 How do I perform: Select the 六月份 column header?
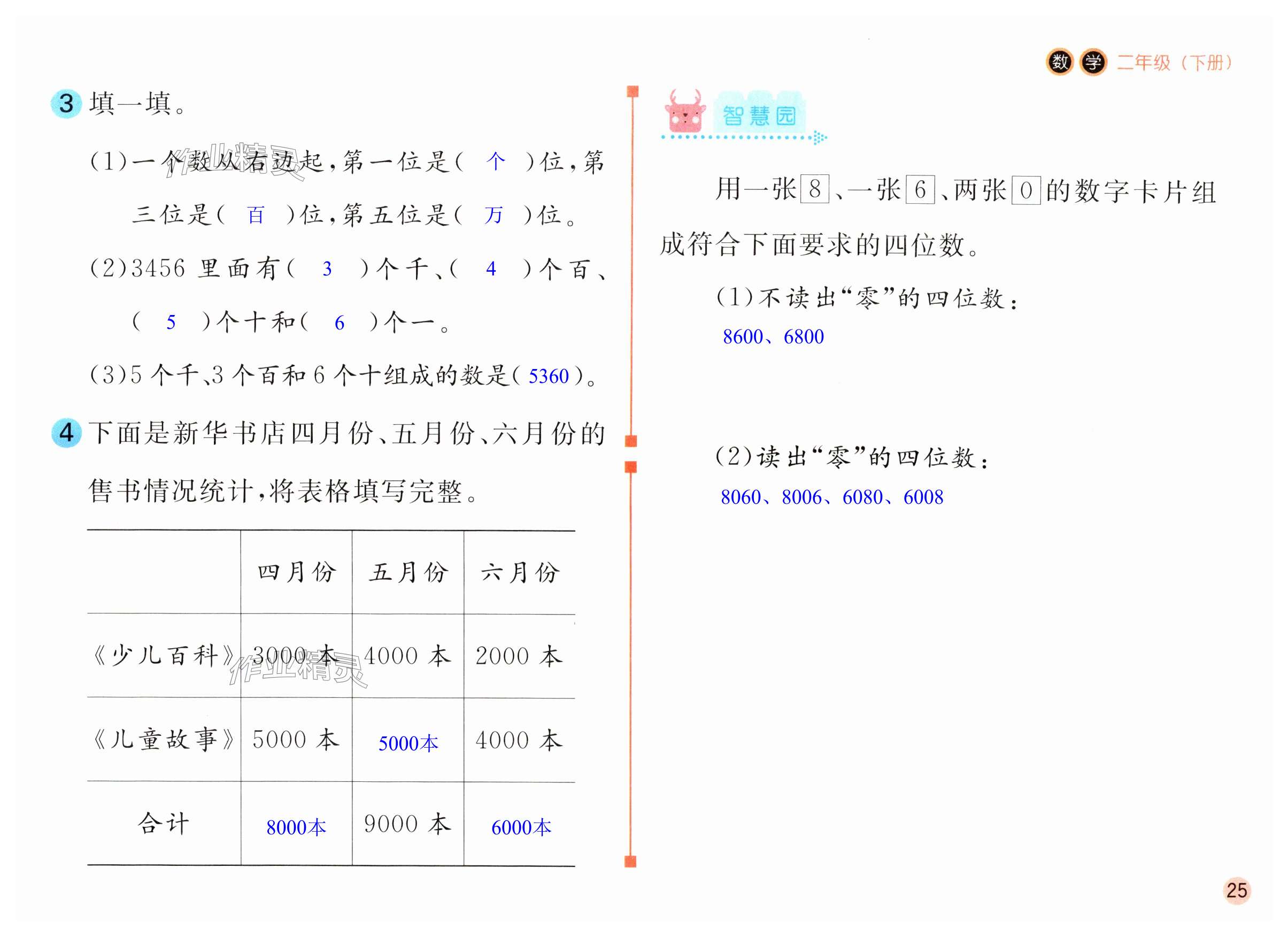520,572
